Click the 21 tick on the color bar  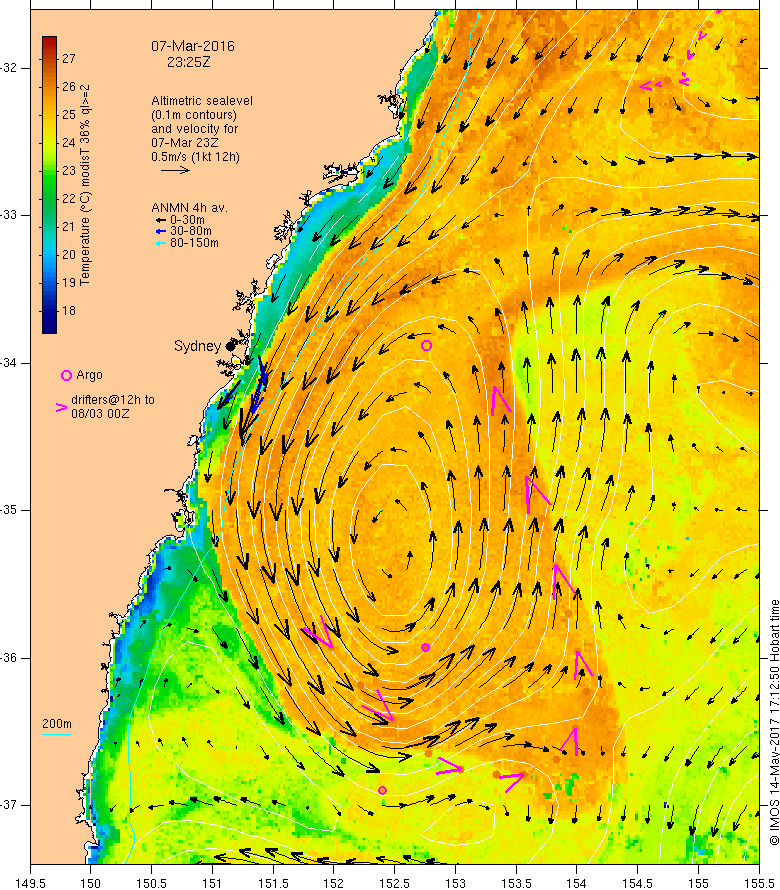click(x=69, y=226)
